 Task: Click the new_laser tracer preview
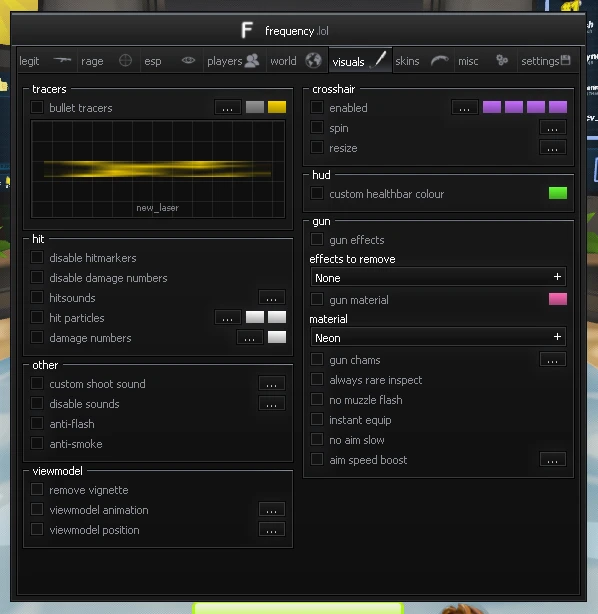158,169
